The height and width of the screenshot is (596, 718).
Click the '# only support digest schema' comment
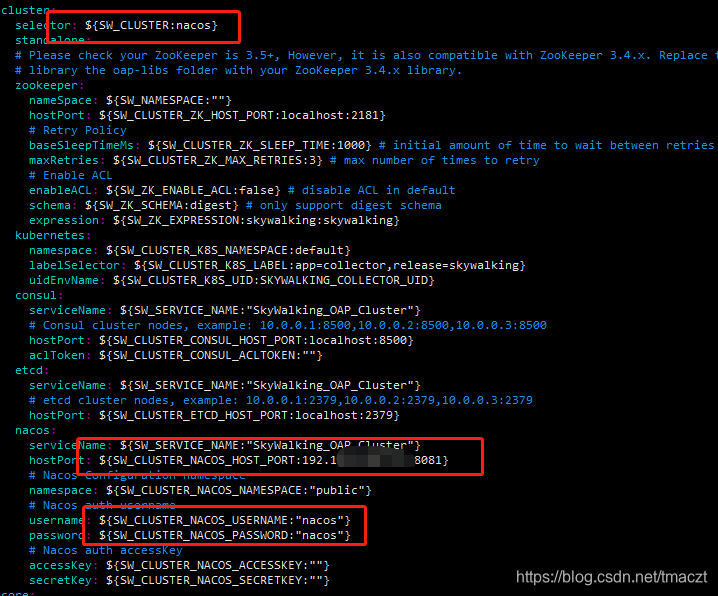[343, 206]
